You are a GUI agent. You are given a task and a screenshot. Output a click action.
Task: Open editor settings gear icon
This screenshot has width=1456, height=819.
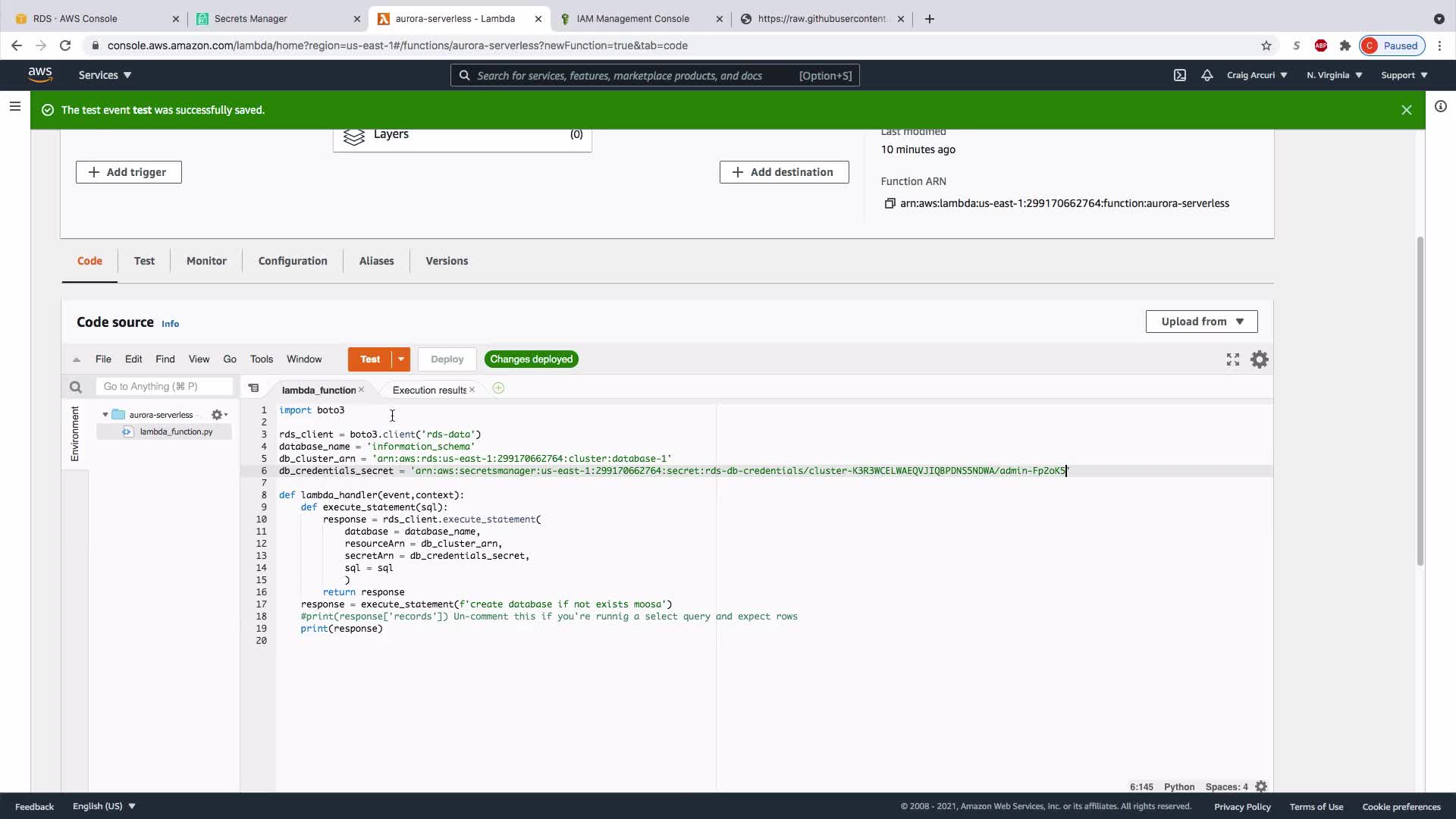pos(1260,359)
